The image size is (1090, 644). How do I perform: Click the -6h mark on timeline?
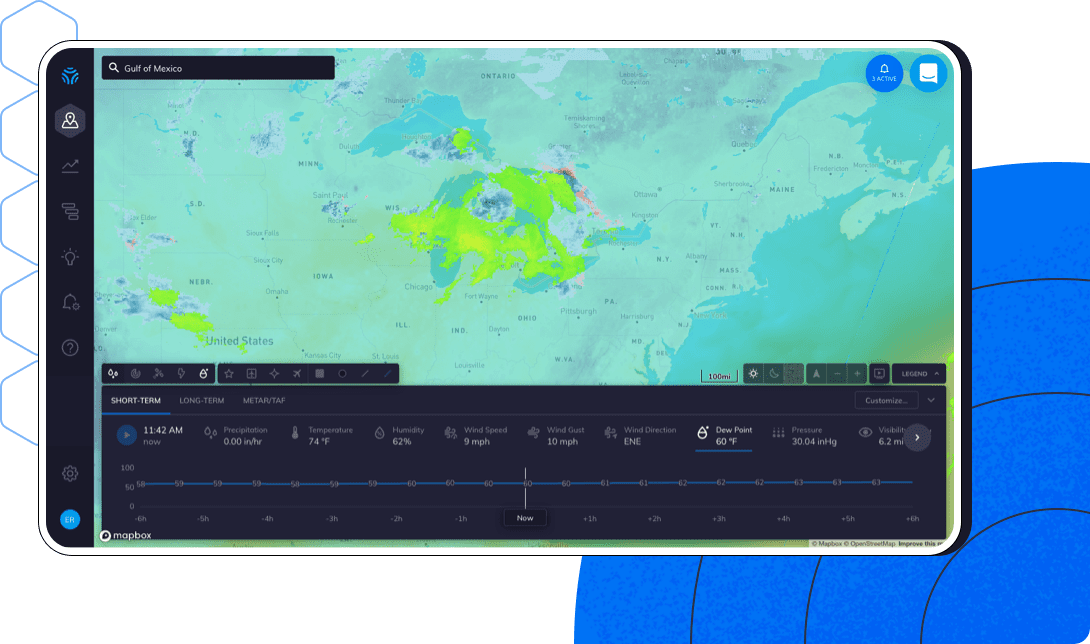pos(140,519)
